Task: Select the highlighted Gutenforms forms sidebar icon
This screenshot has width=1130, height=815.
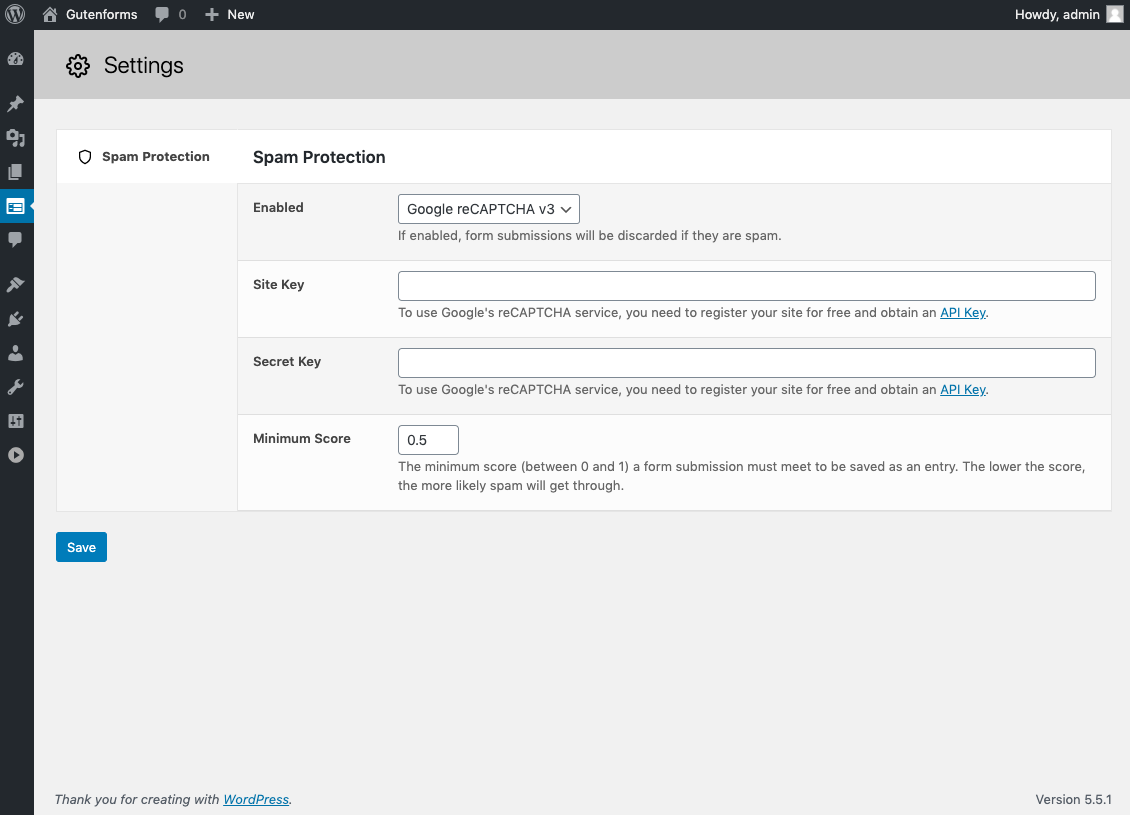Action: click(x=15, y=207)
